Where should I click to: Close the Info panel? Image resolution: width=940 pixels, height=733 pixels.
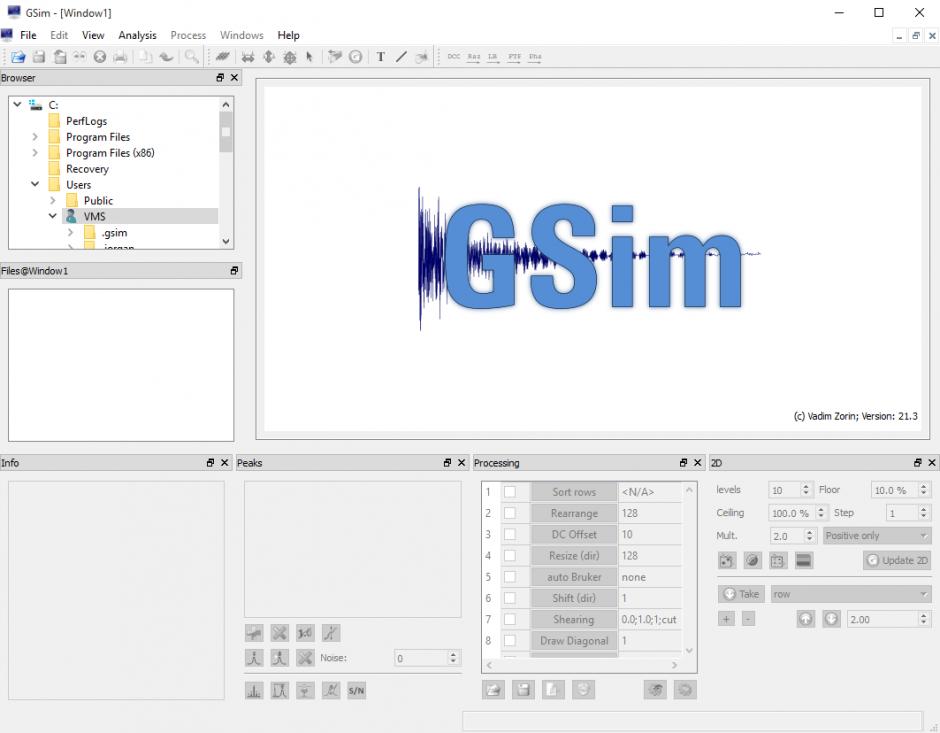pyautogui.click(x=225, y=463)
